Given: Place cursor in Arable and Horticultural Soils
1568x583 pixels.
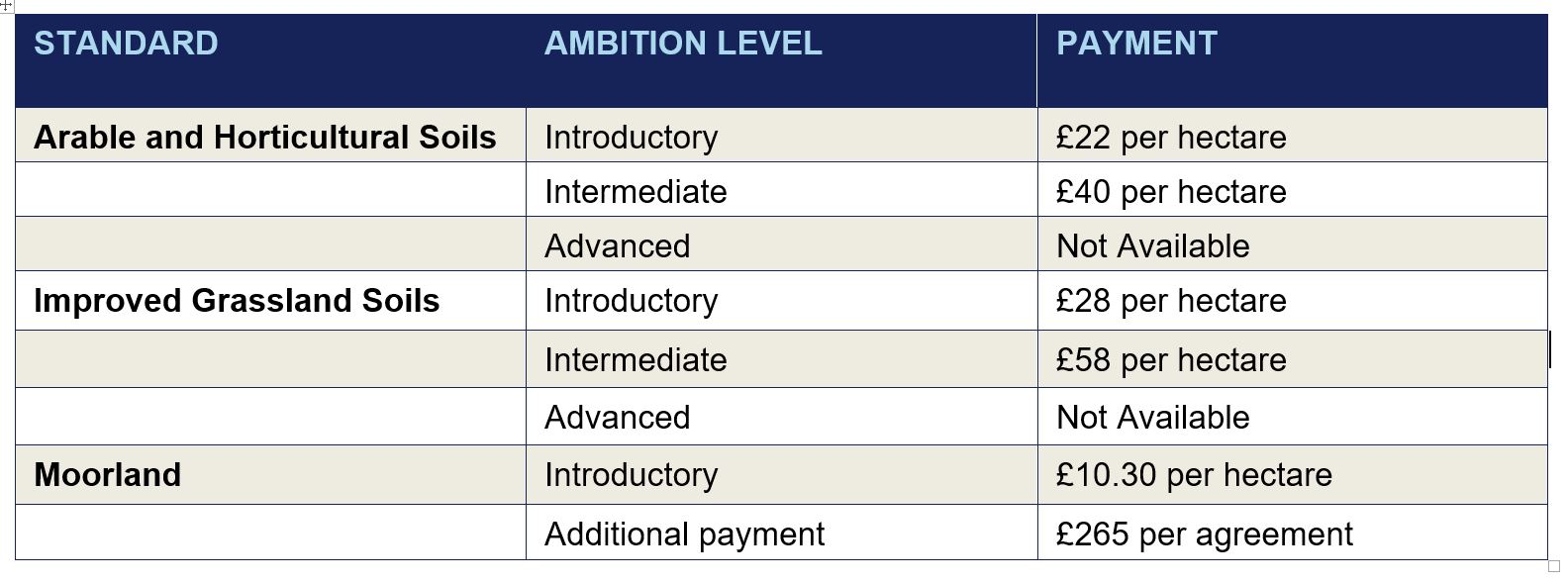Looking at the screenshot, I should [x=264, y=137].
